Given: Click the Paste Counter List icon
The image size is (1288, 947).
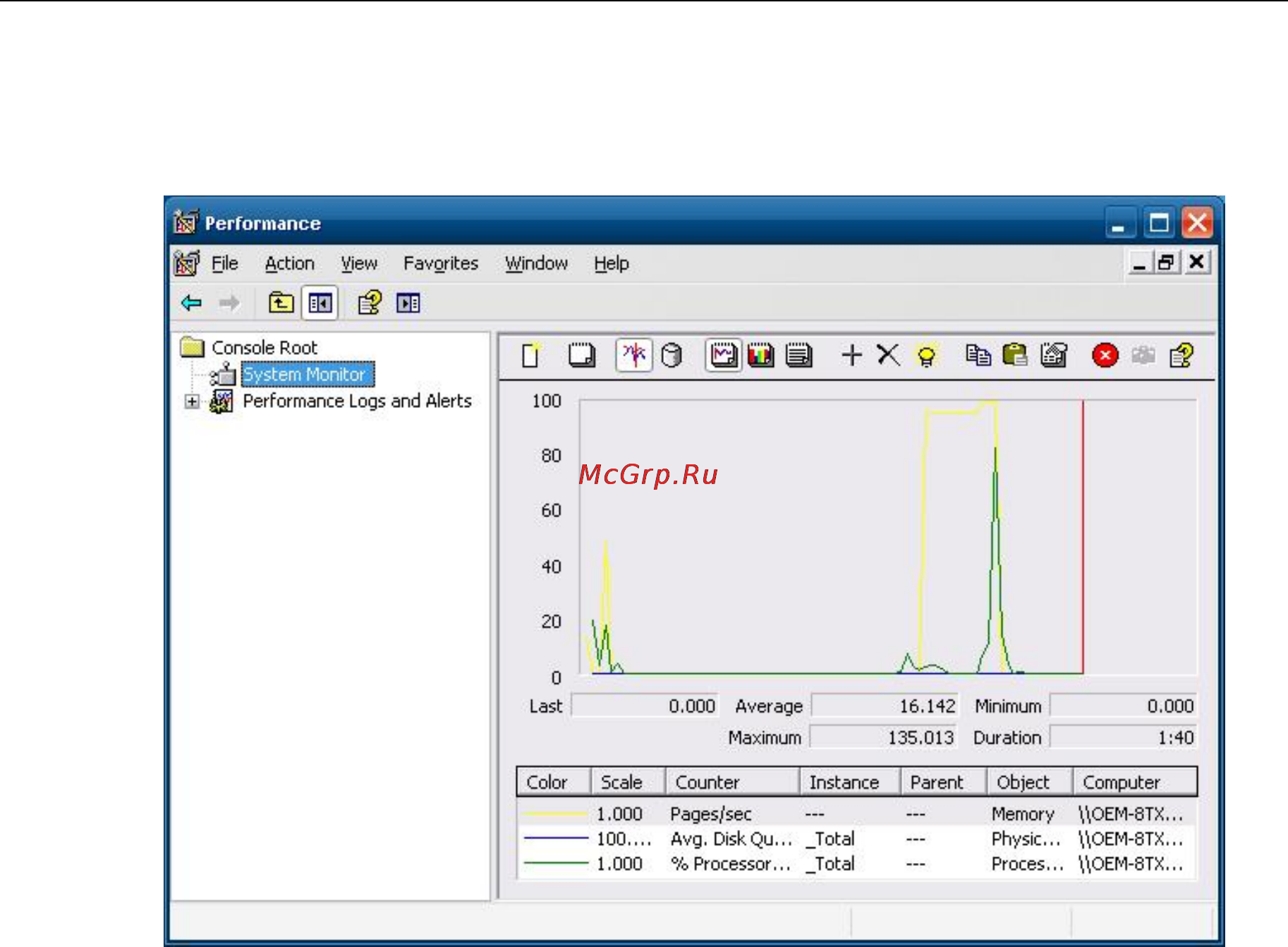Looking at the screenshot, I should pos(1015,355).
